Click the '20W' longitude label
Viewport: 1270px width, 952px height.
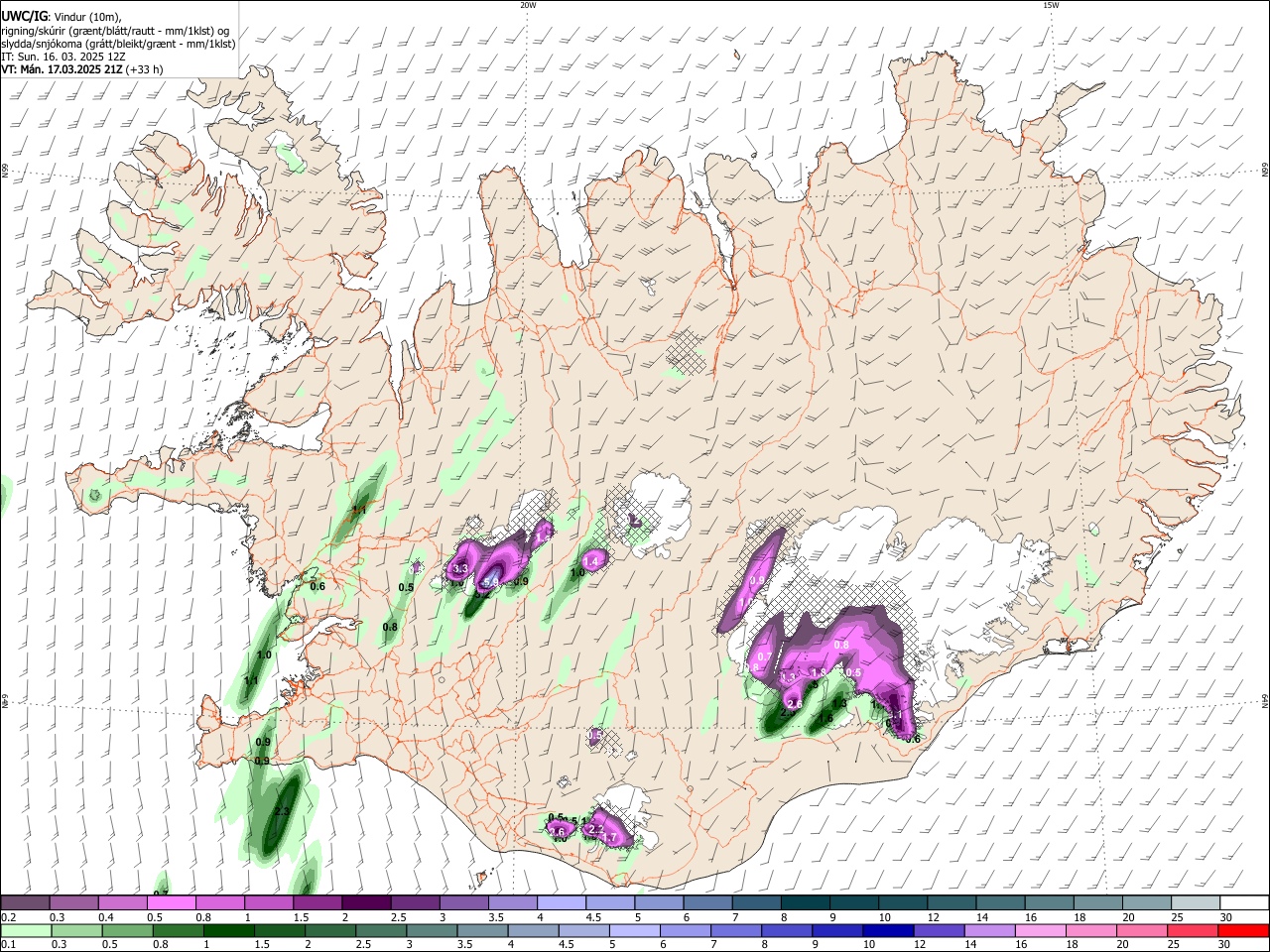coord(528,5)
